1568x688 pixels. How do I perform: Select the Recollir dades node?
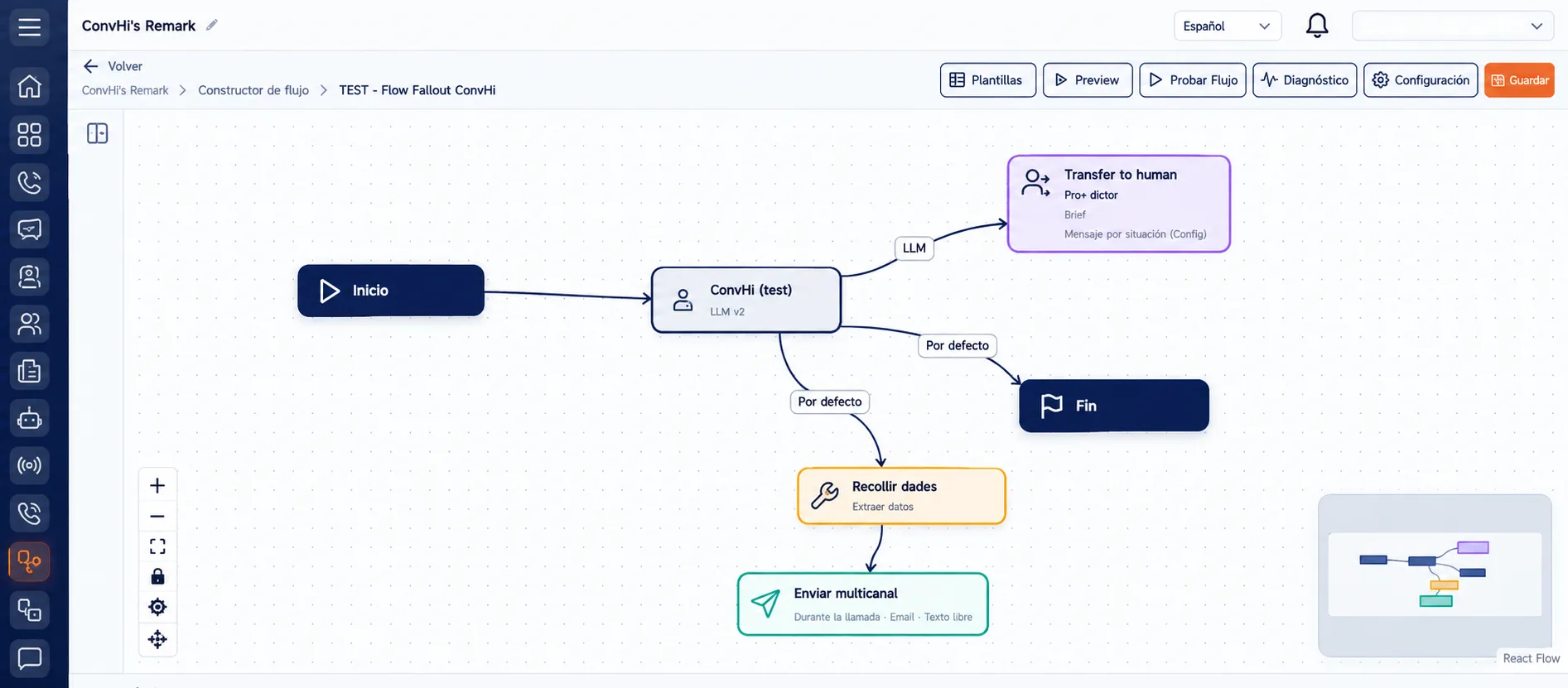pos(901,496)
